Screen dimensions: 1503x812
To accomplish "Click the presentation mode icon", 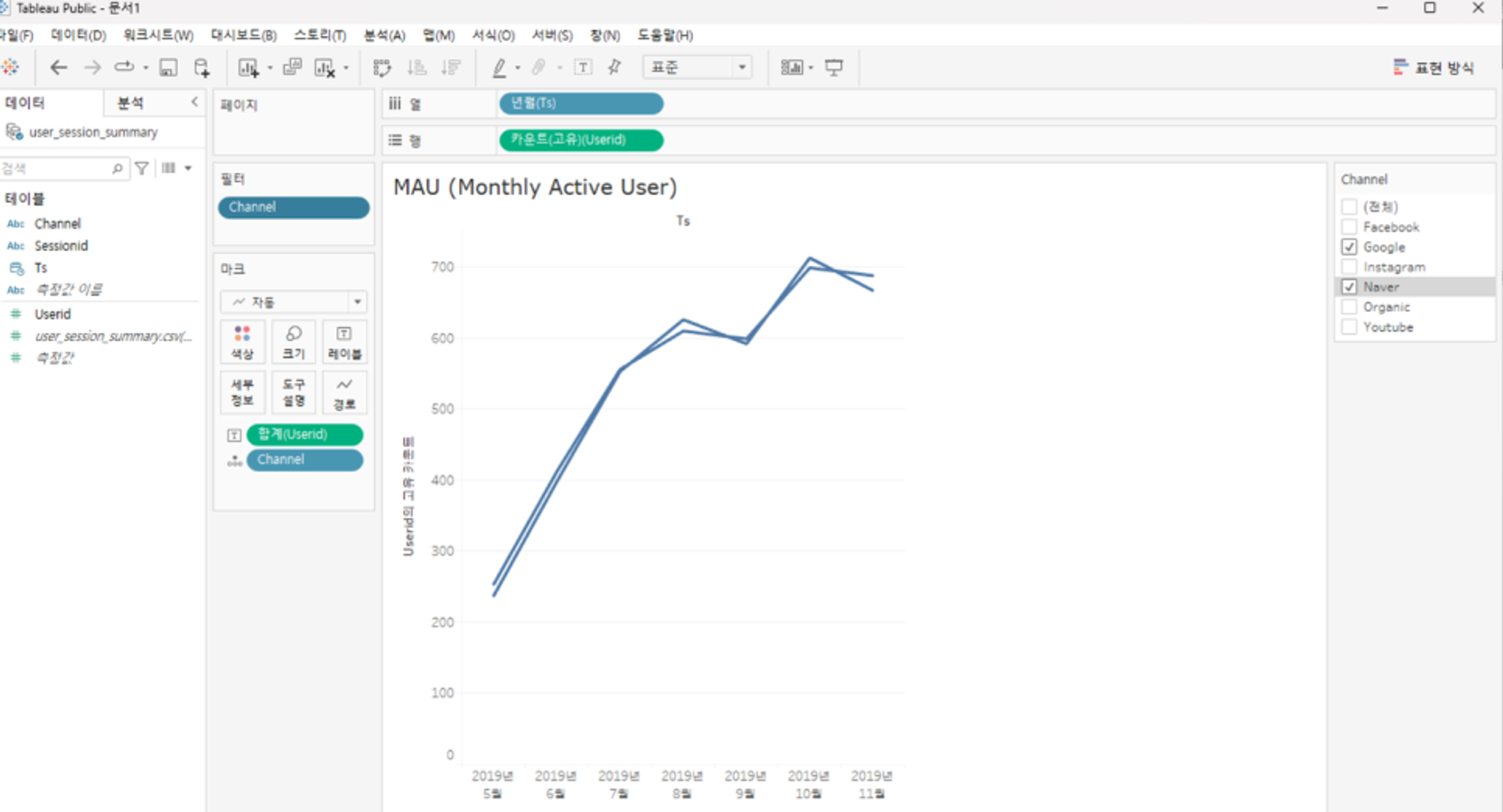I will (833, 68).
